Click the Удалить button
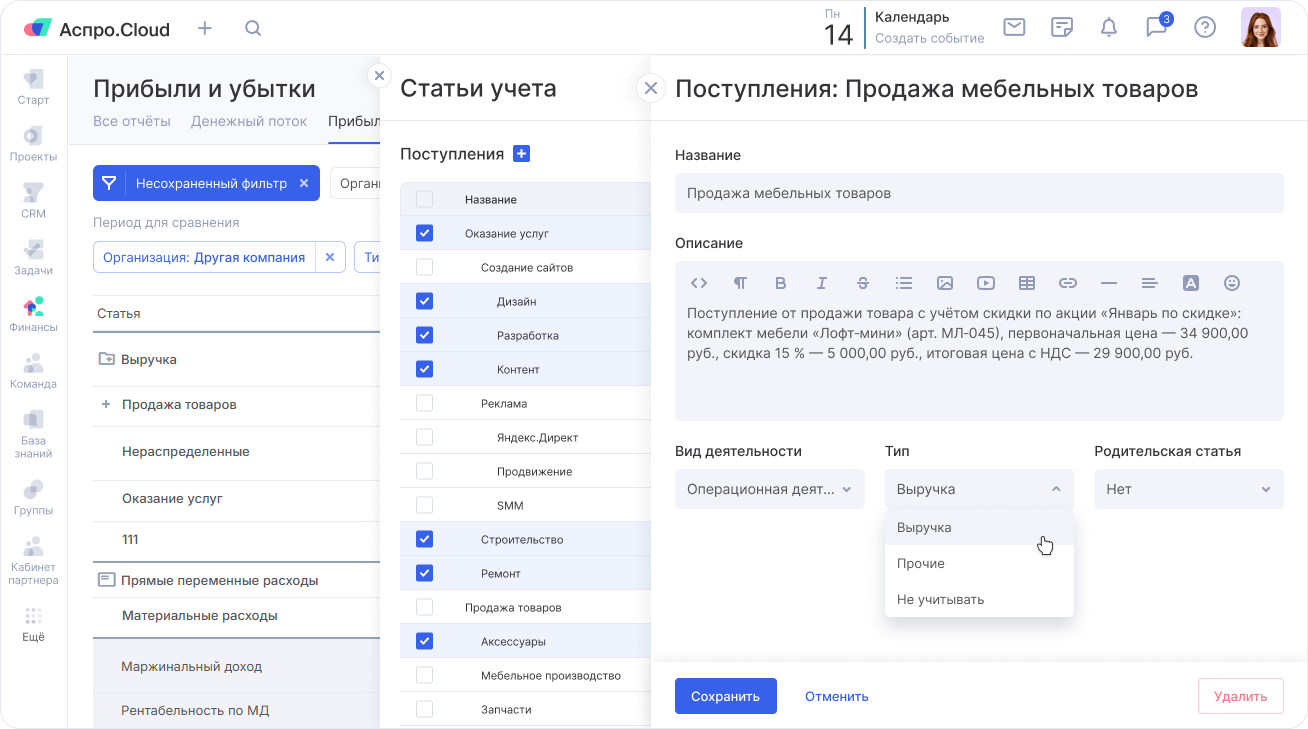 [1240, 696]
